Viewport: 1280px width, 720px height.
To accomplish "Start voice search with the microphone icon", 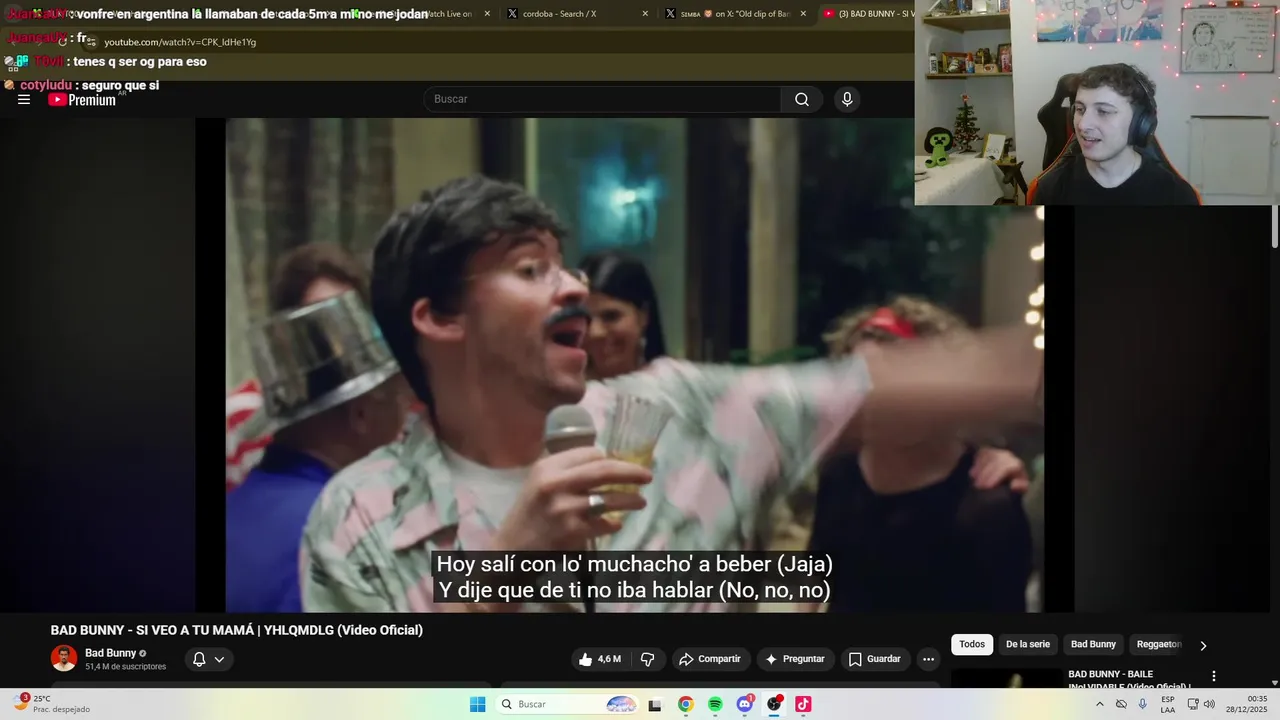I will (x=847, y=99).
